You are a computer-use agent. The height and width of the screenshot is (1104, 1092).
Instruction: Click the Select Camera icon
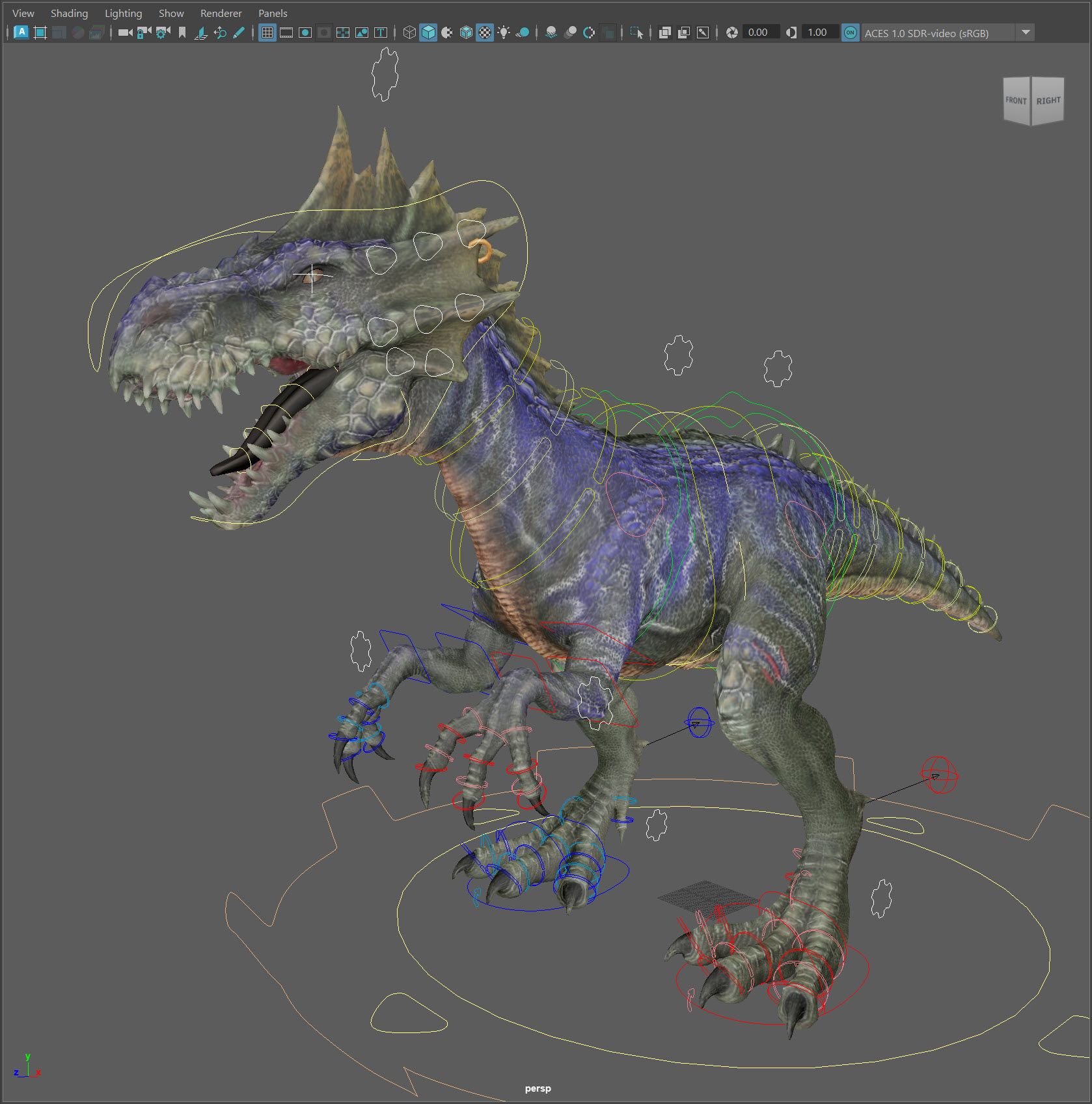click(x=125, y=32)
